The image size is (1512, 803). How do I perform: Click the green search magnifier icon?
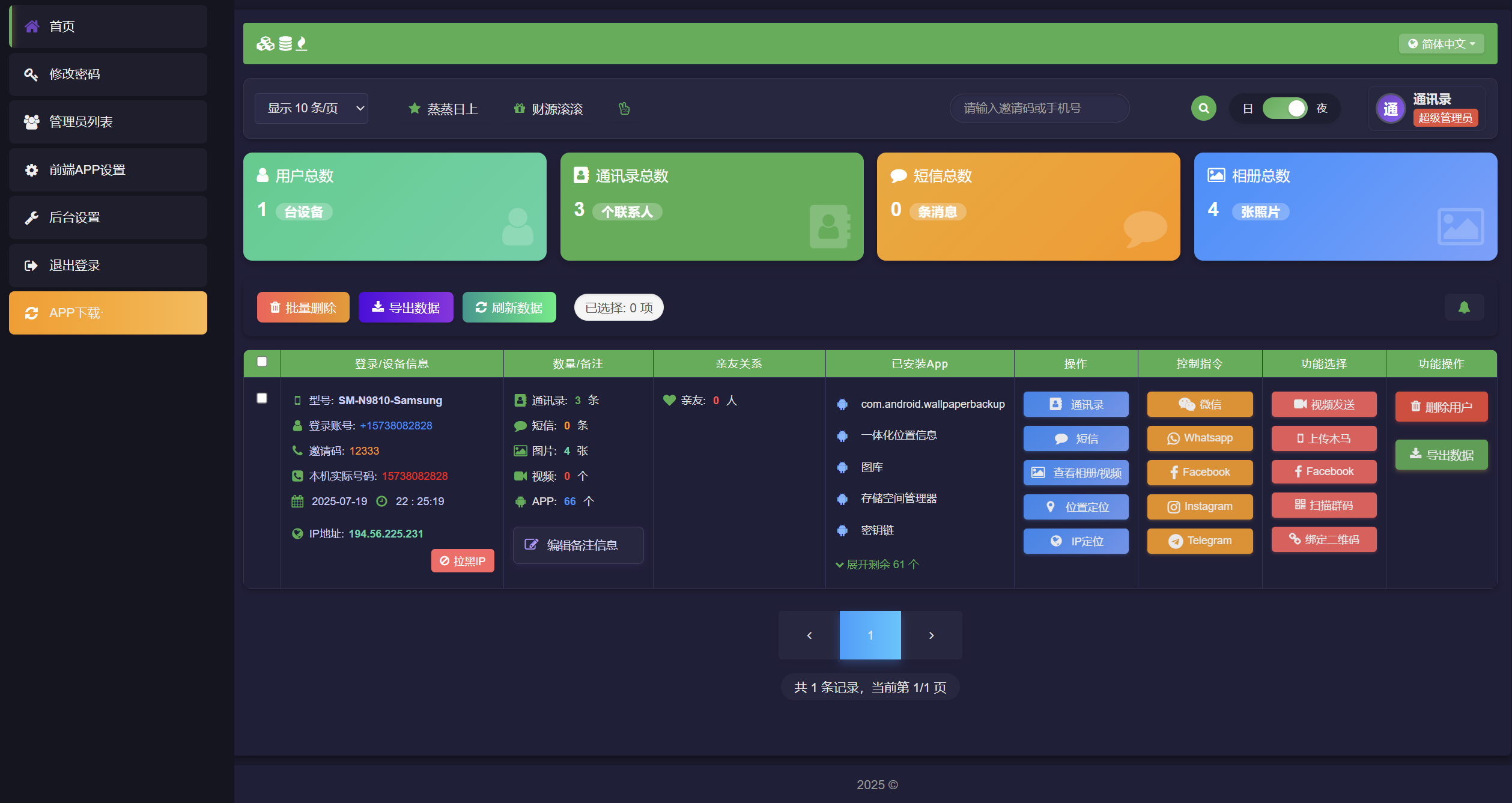[1203, 109]
